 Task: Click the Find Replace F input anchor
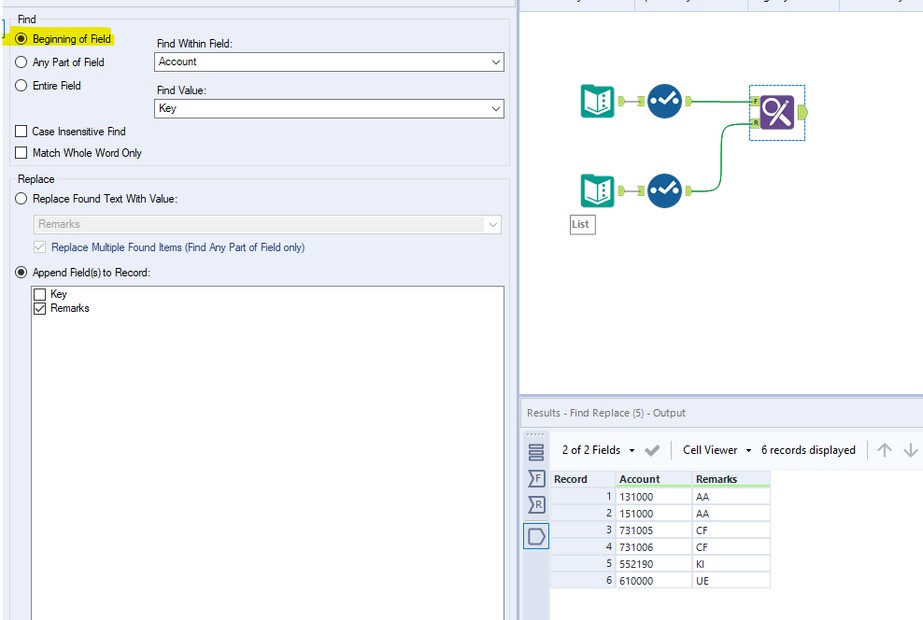[x=755, y=101]
